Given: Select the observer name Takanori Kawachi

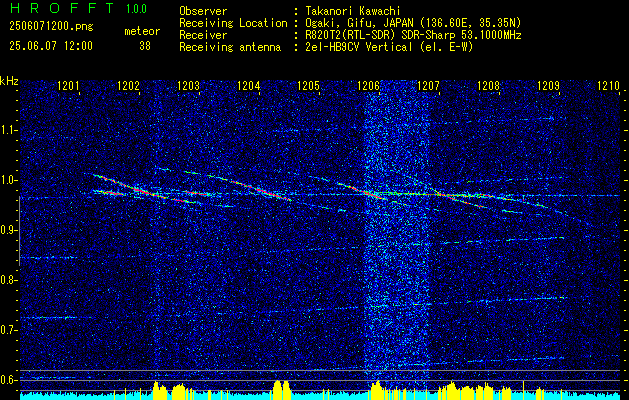Looking at the screenshot, I should pos(352,11).
